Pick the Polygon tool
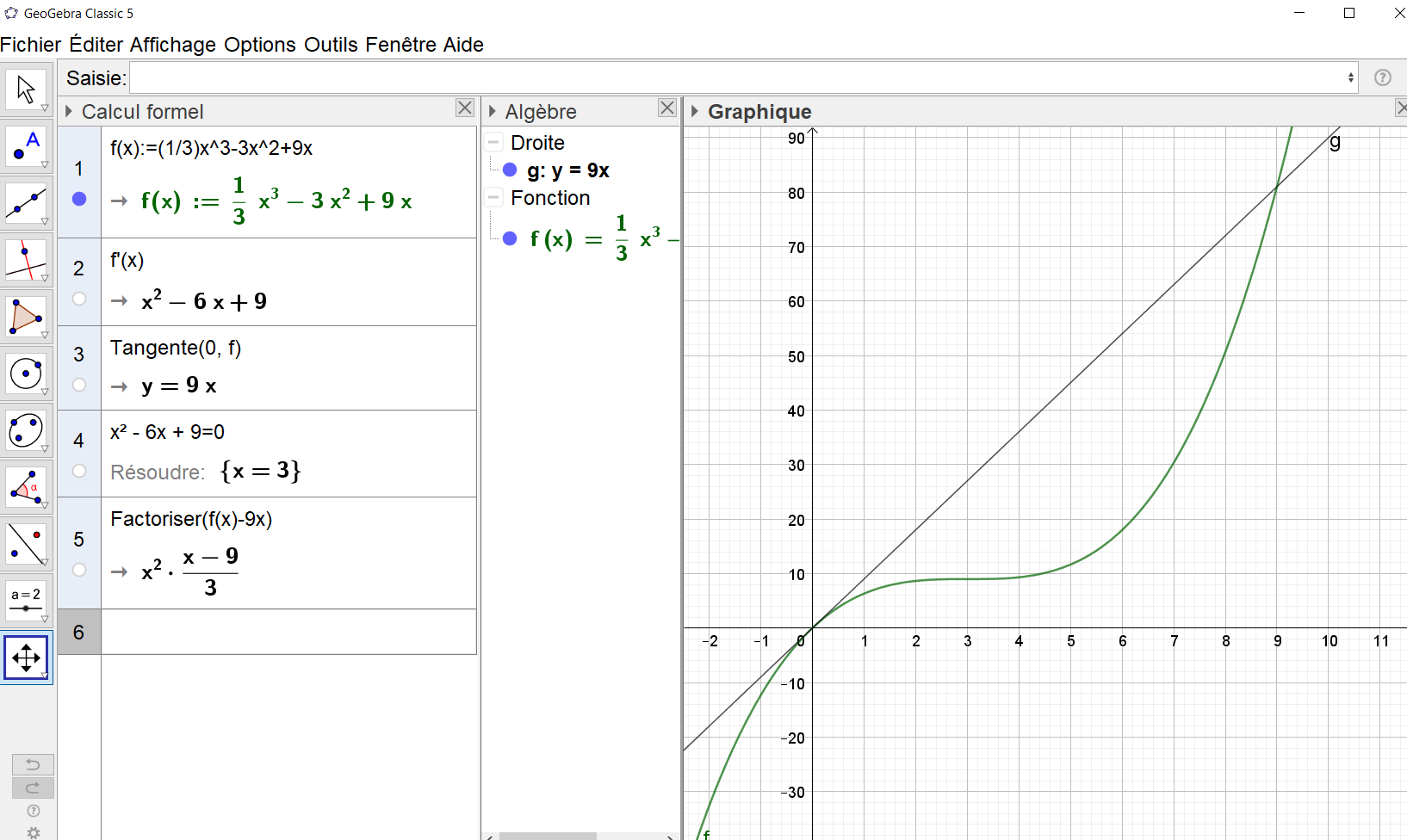Viewport: 1407px width, 840px height. tap(26, 317)
